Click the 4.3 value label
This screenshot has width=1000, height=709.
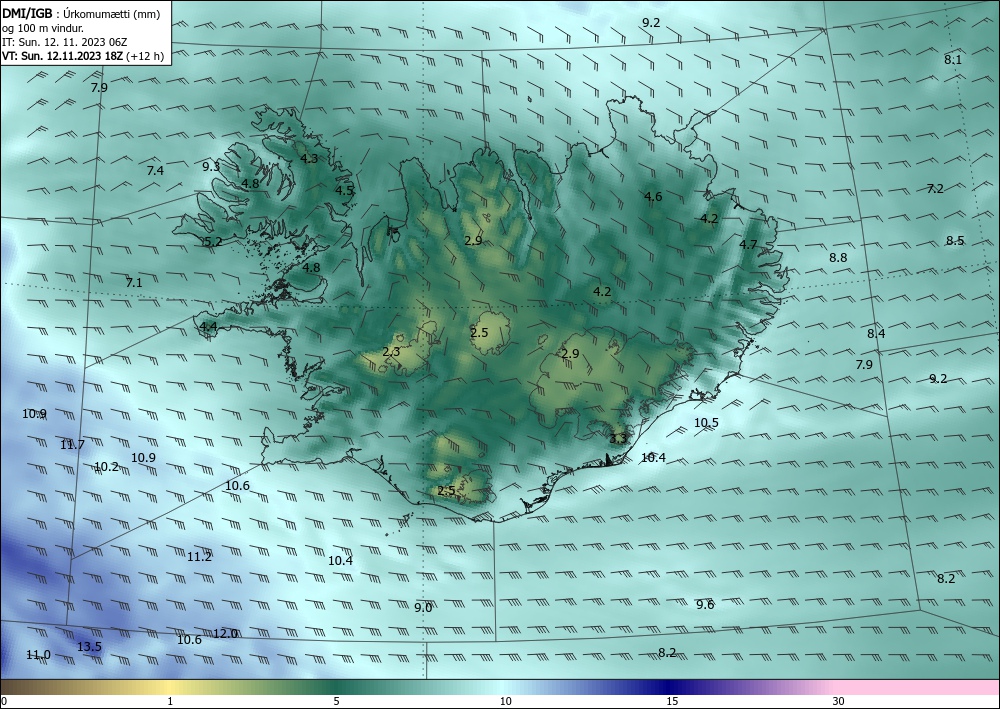309,159
